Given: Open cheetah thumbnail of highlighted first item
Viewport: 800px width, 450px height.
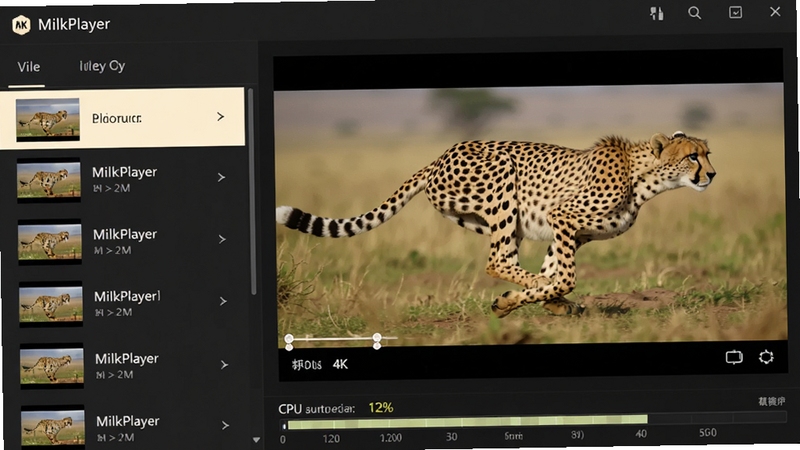Looking at the screenshot, I should point(48,119).
